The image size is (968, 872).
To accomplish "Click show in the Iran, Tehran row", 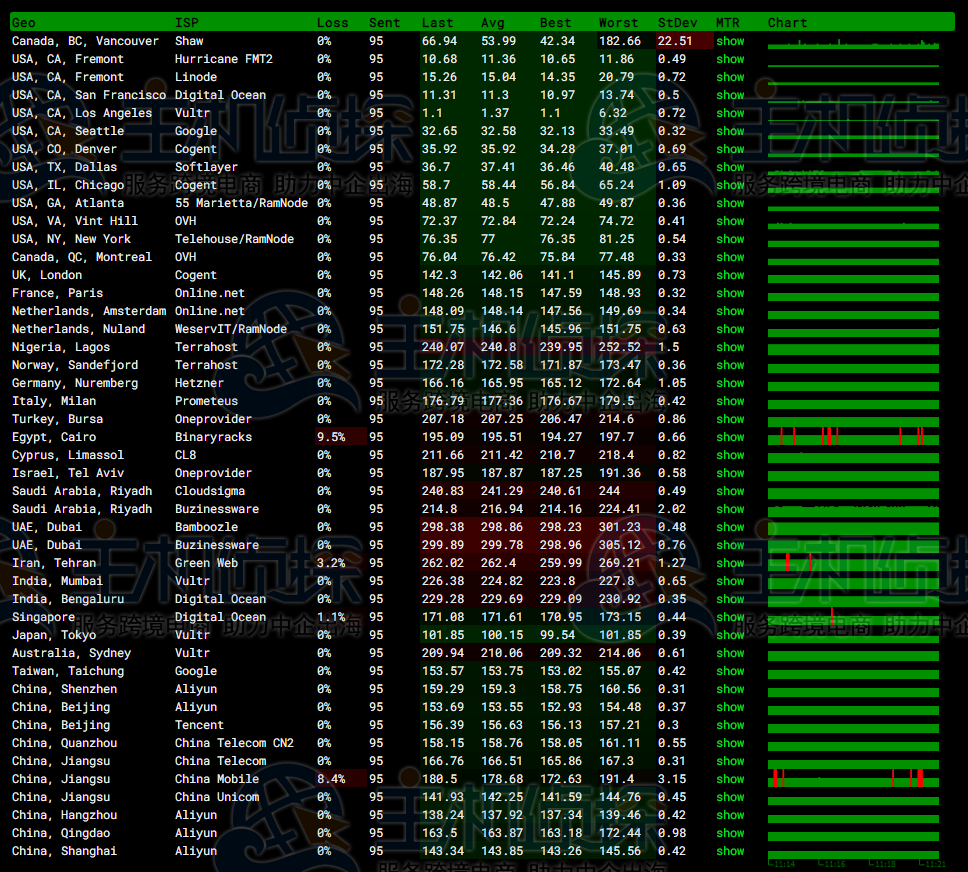I will coord(730,563).
